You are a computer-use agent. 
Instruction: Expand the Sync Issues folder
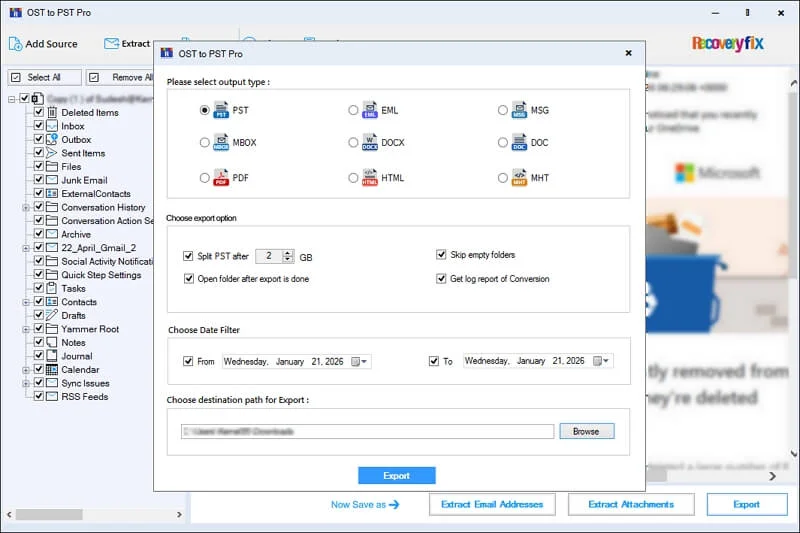click(26, 384)
